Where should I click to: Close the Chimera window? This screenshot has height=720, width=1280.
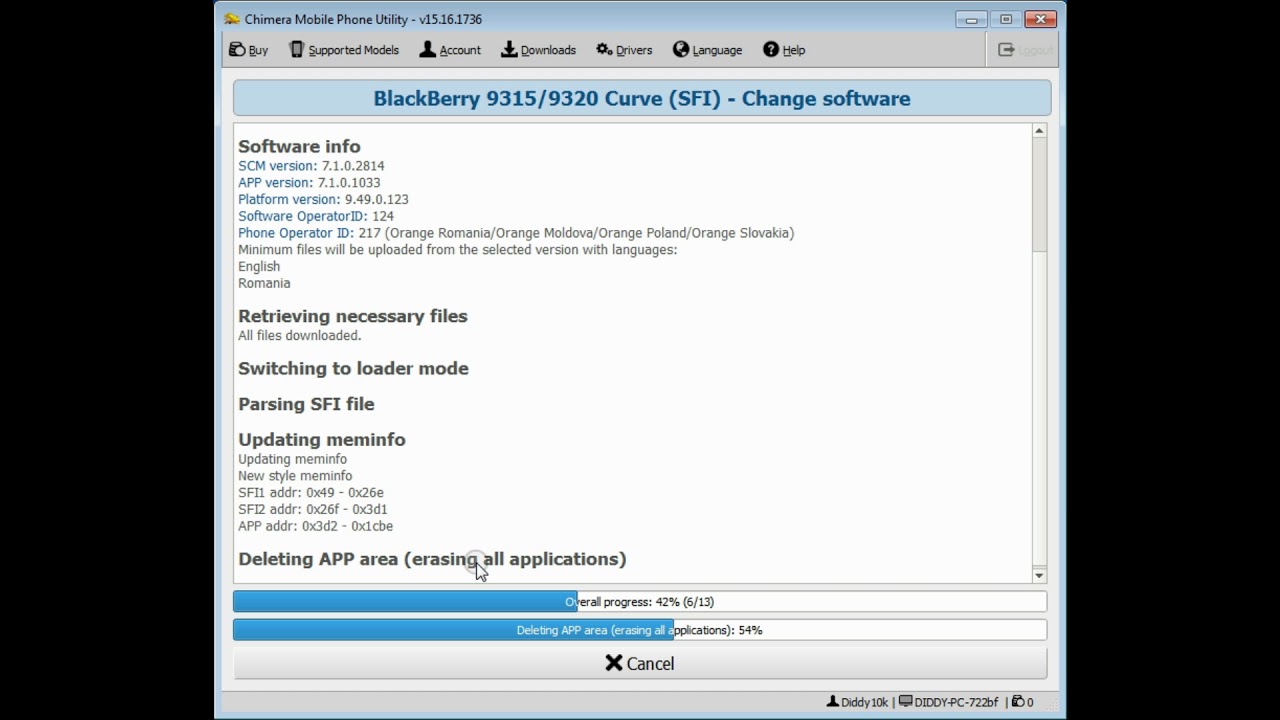coord(1041,19)
